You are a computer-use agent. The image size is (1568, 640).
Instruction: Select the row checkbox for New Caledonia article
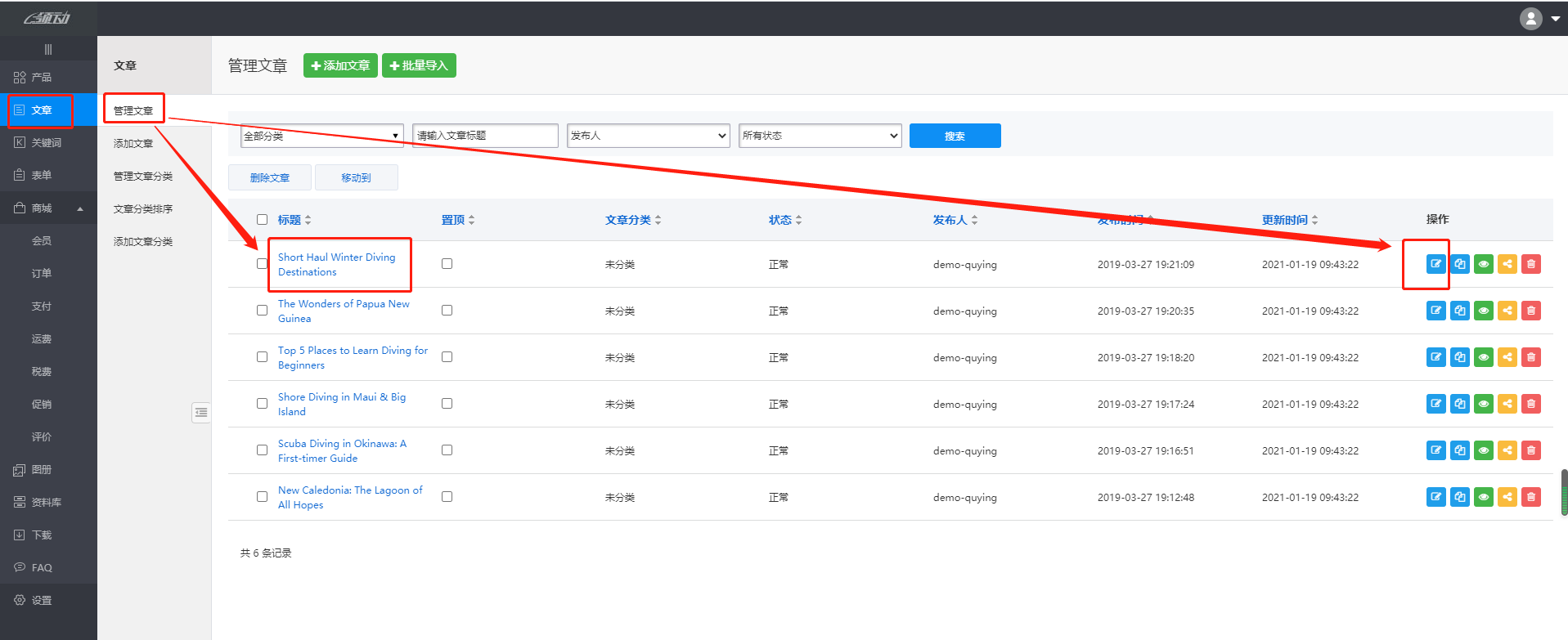click(x=262, y=497)
